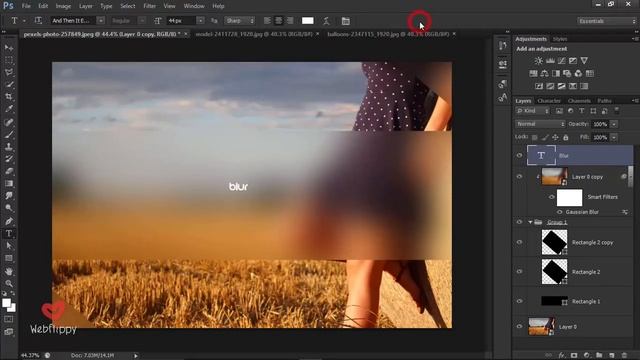Open the blend mode Normal dropdown

pos(540,124)
